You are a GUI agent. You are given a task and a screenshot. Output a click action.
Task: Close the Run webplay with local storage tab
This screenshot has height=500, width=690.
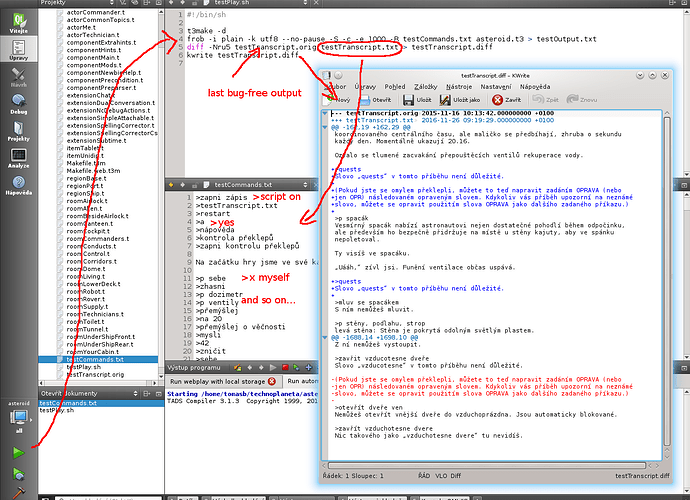click(x=272, y=381)
